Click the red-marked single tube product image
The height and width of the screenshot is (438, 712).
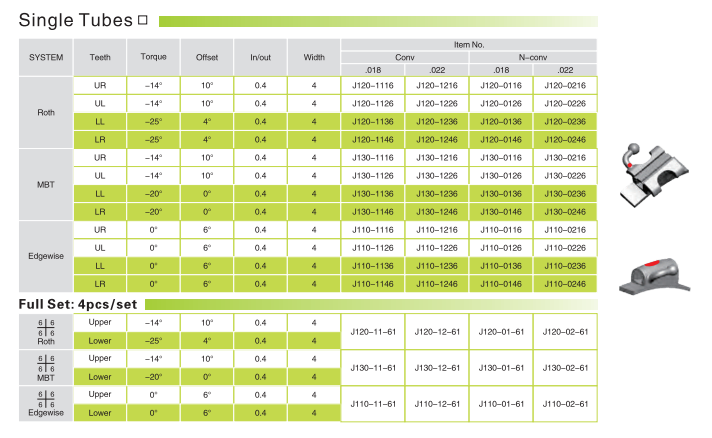(654, 276)
